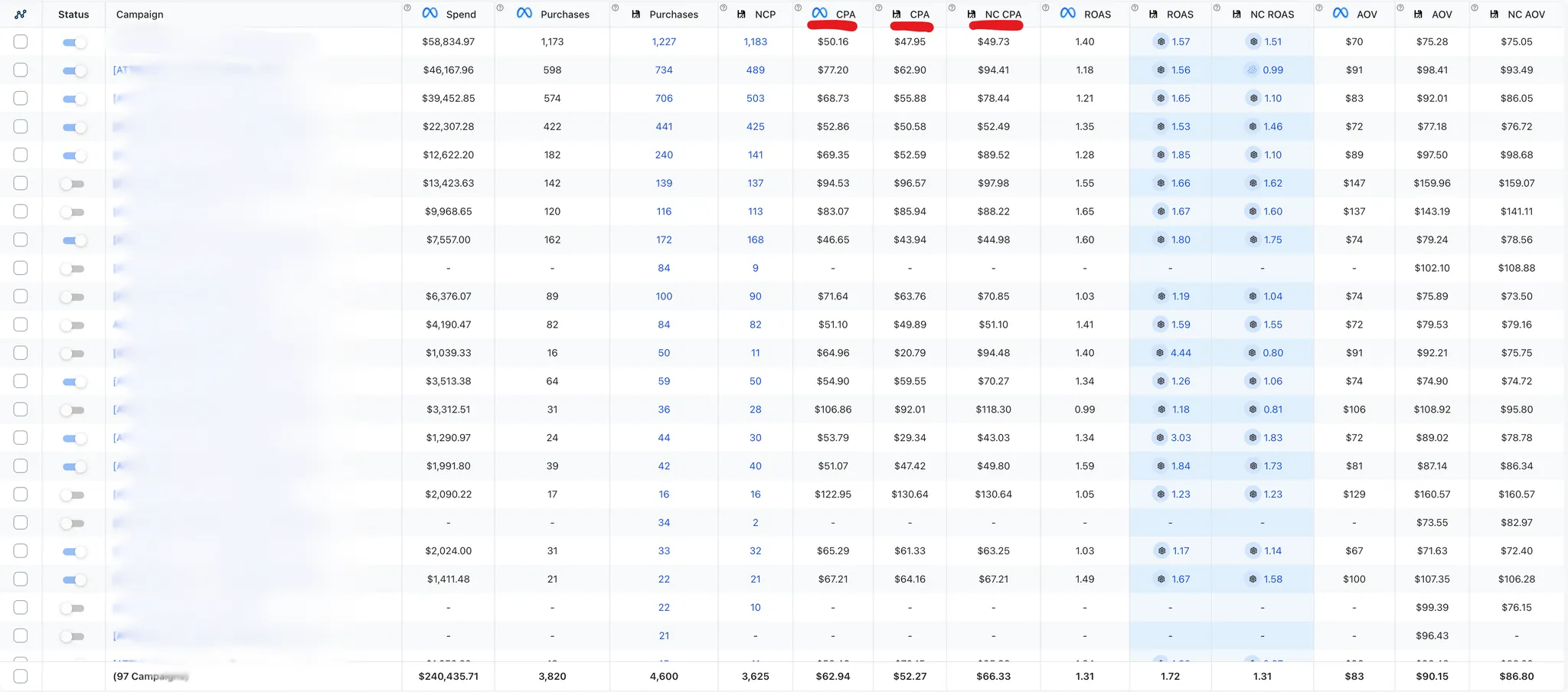The image size is (1568, 692).
Task: Show the info icon tooltip for NCP column
Action: tap(724, 8)
